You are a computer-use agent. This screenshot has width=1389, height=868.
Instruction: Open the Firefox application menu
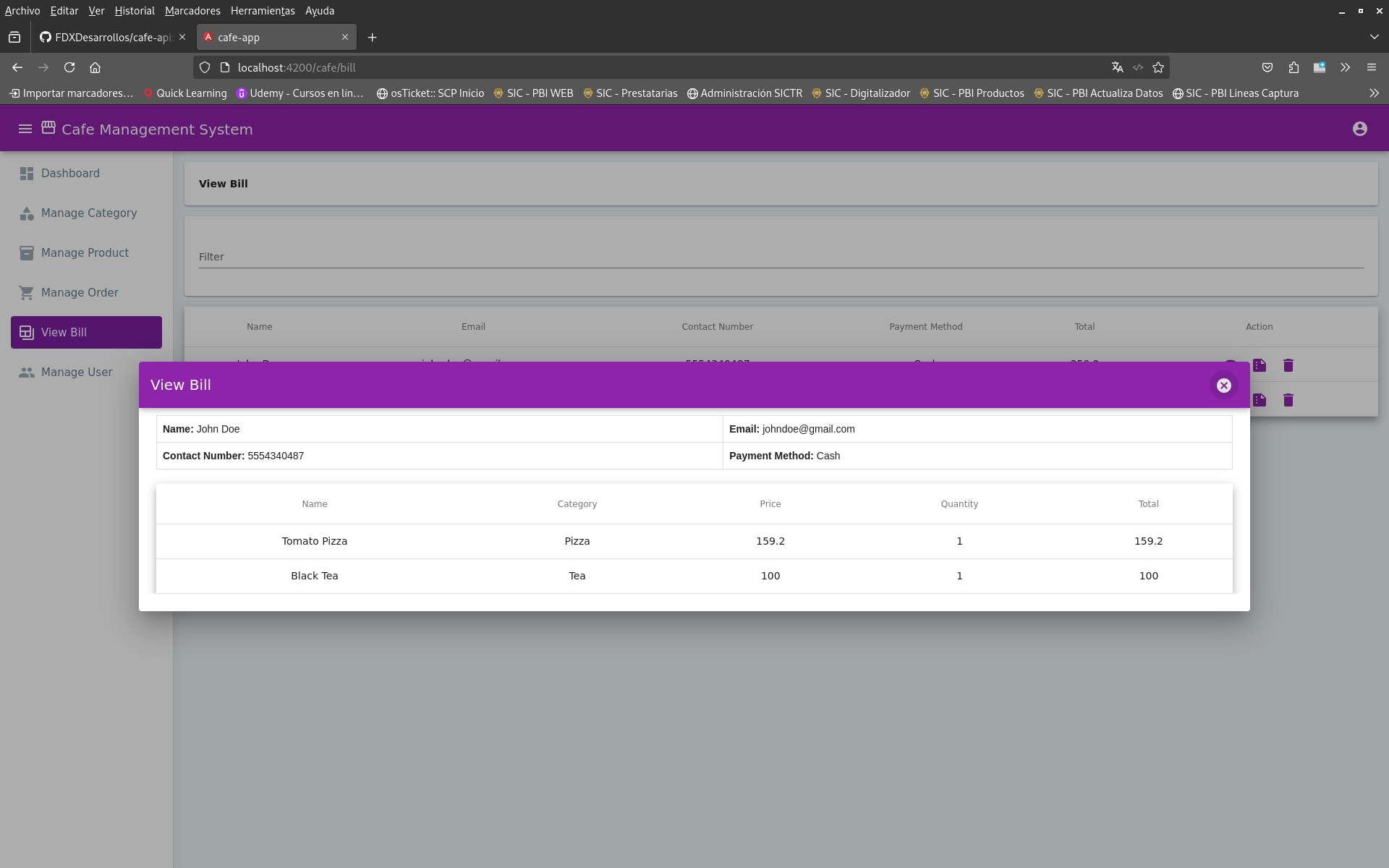(1371, 67)
